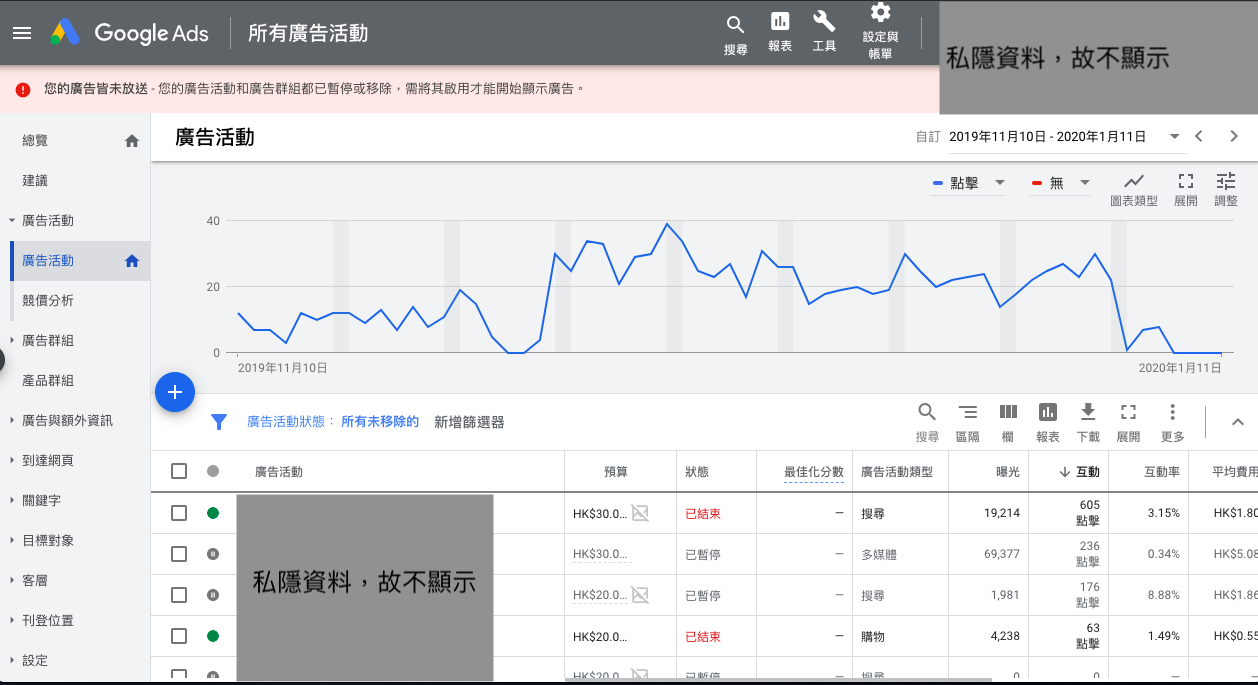Click 新增篩選器 to add a filter
Screen dimensions: 1258x685
click(469, 422)
